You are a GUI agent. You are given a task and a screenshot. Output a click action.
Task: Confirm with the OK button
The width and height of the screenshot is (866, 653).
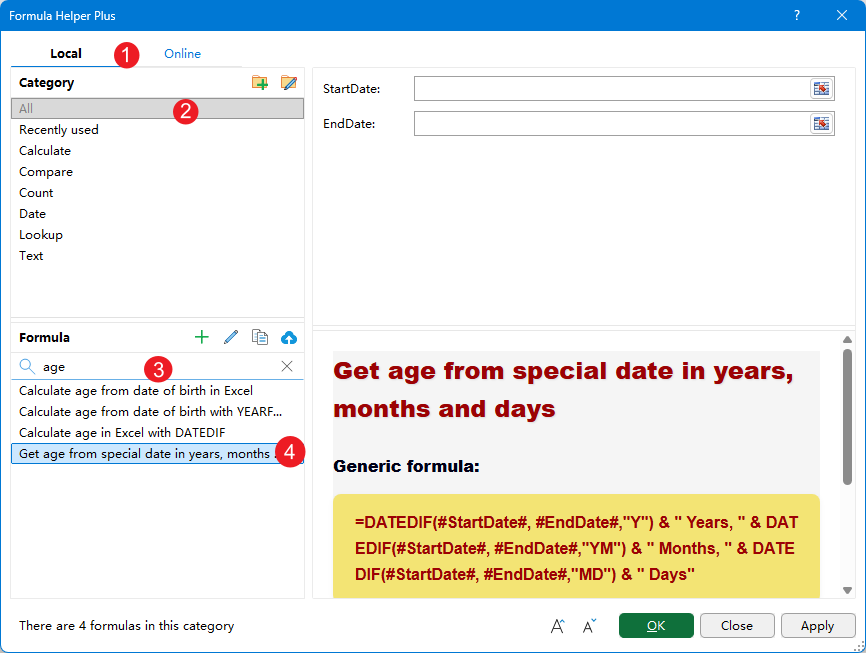coord(656,625)
